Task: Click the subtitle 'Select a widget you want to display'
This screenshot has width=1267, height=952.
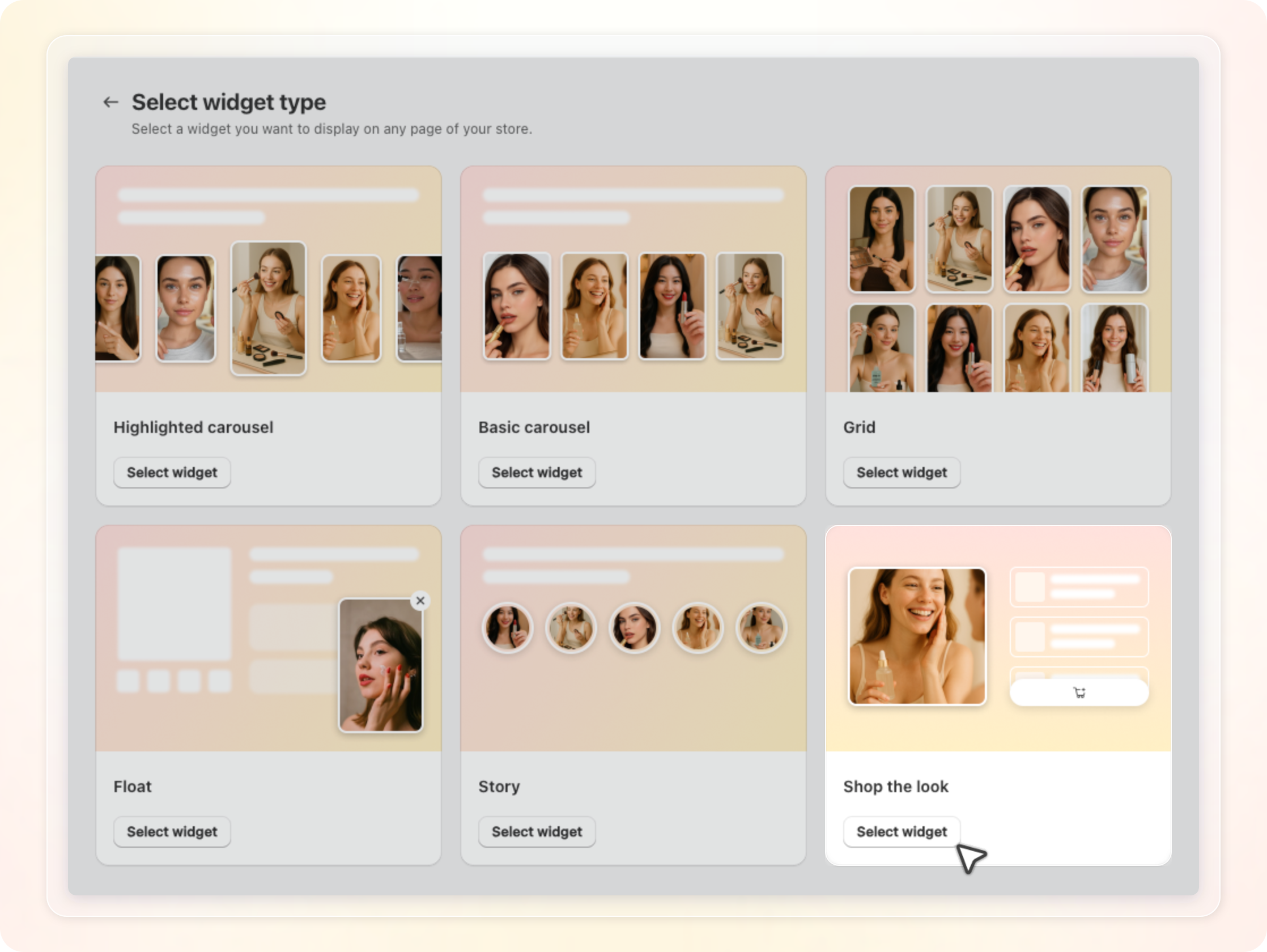Action: pyautogui.click(x=331, y=129)
